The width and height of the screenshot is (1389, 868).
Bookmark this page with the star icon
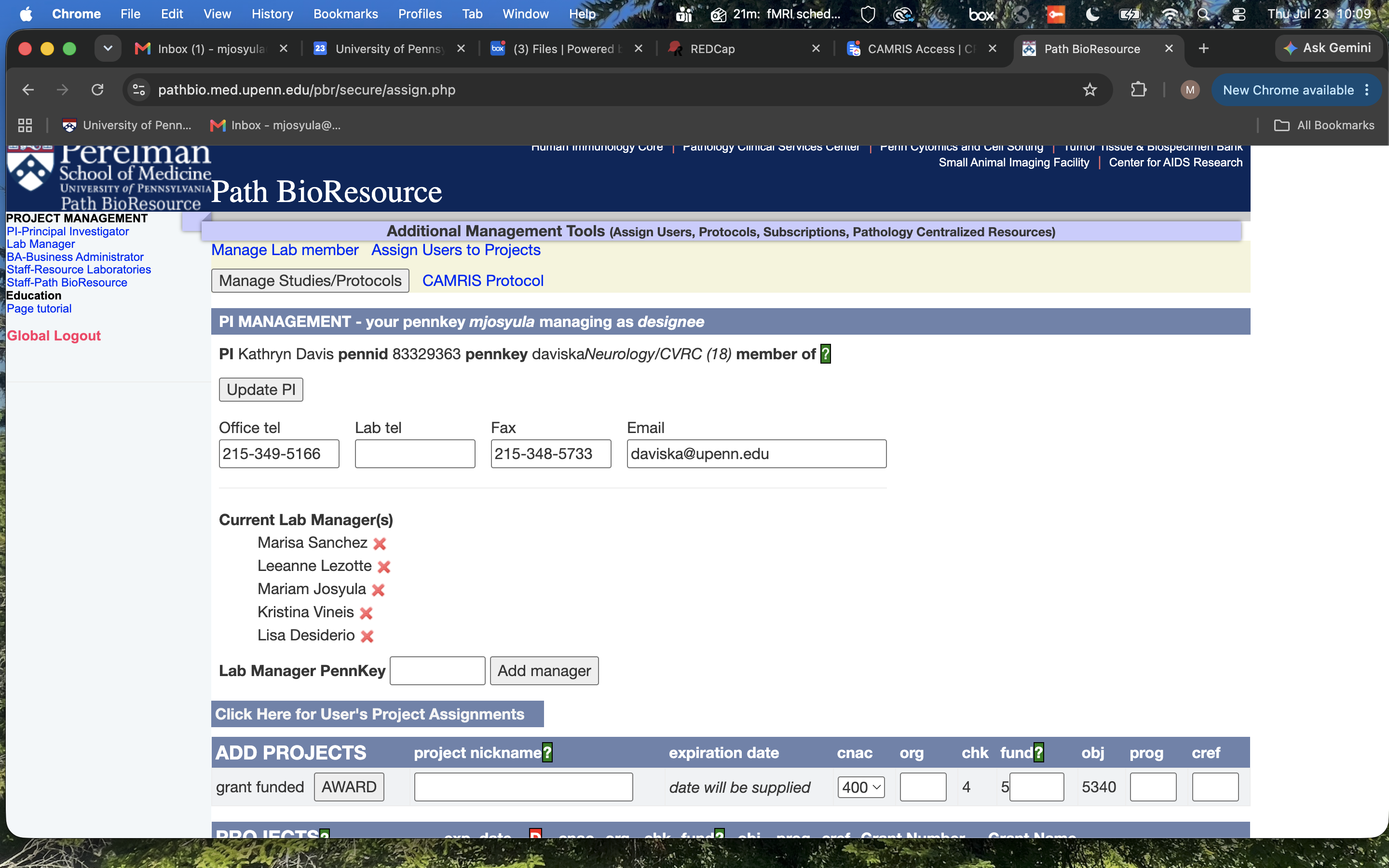point(1089,90)
